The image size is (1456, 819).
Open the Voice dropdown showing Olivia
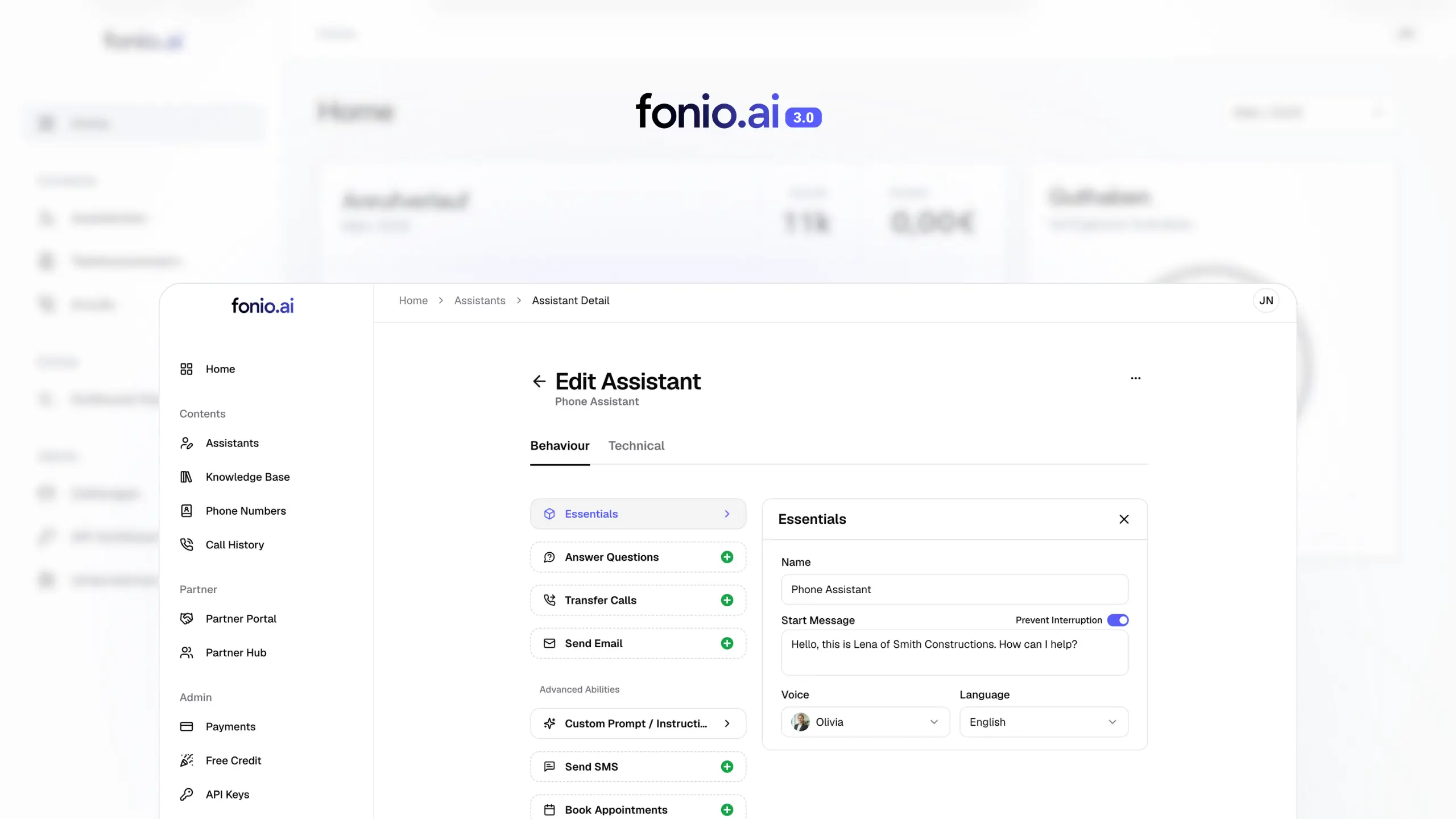864,722
